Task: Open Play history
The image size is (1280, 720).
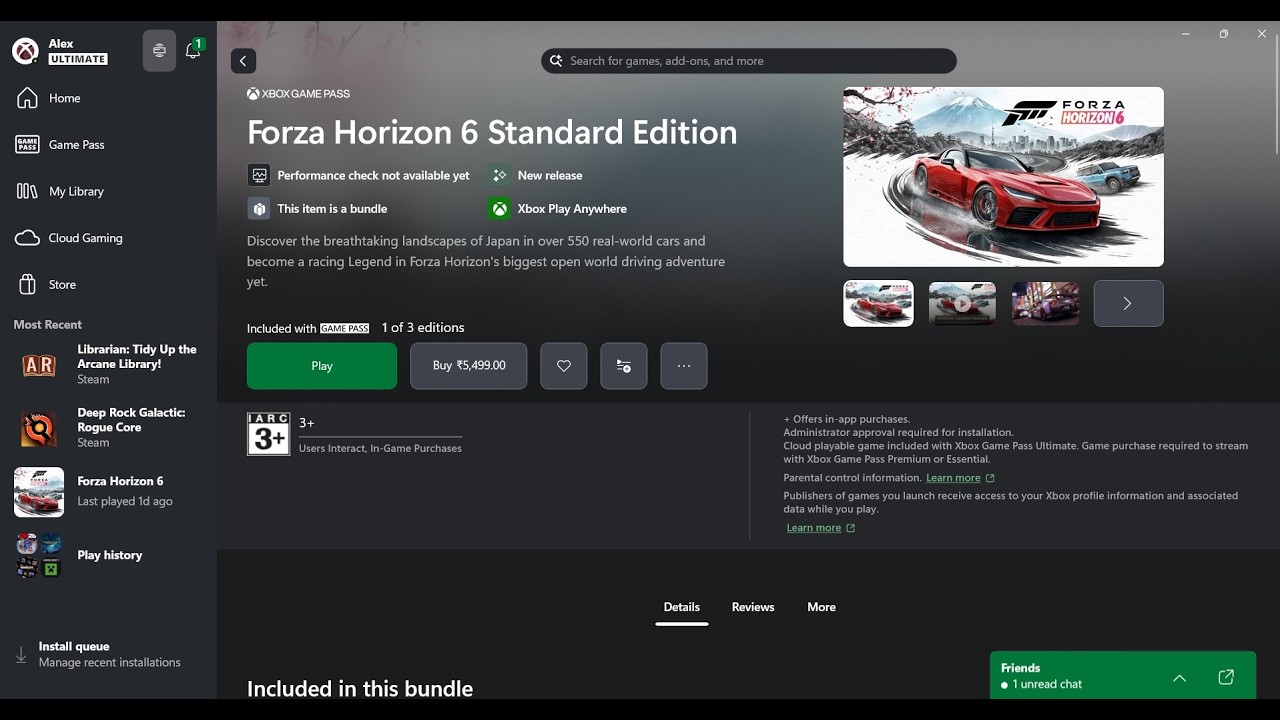Action: pos(108,555)
